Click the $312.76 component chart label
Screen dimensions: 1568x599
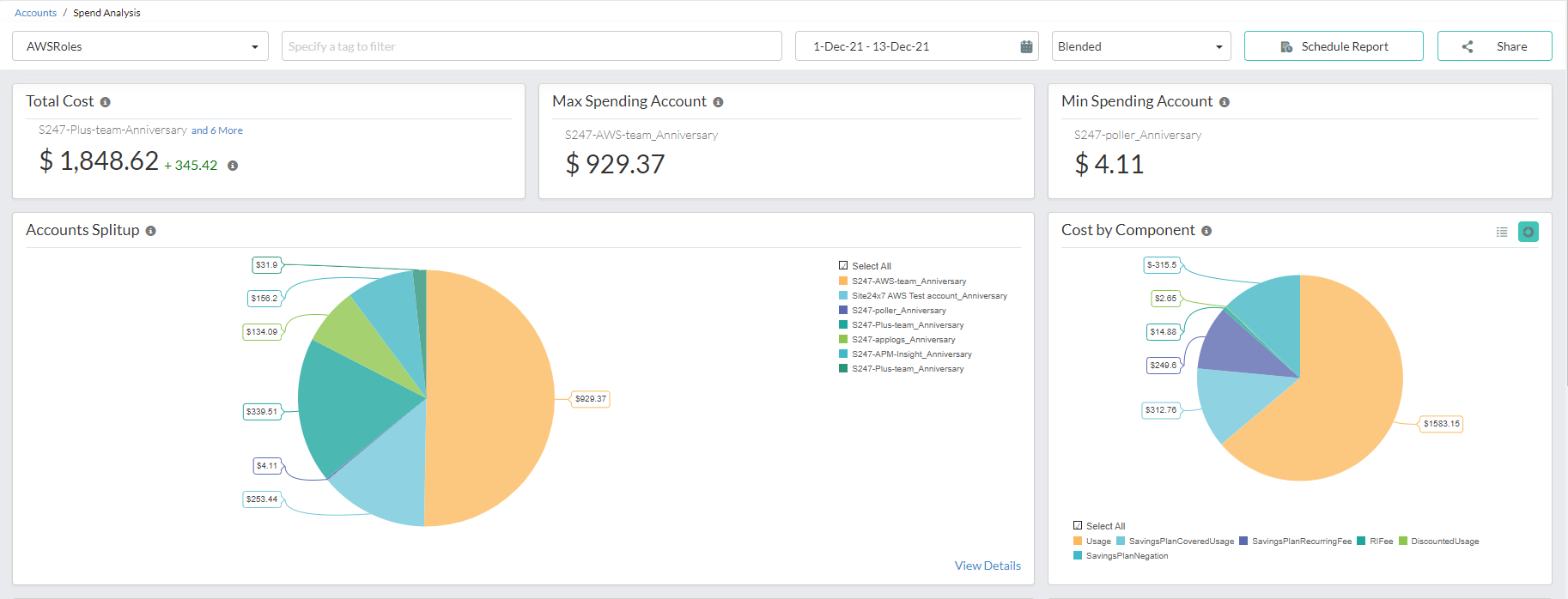click(1161, 409)
